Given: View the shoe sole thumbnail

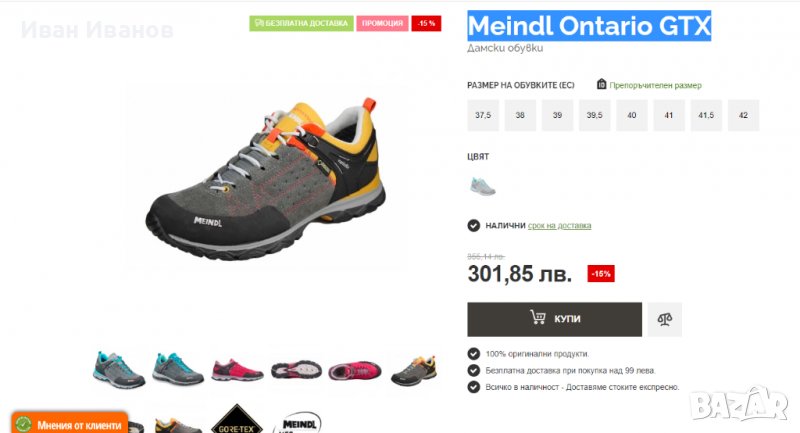Looking at the screenshot, I should tap(296, 370).
